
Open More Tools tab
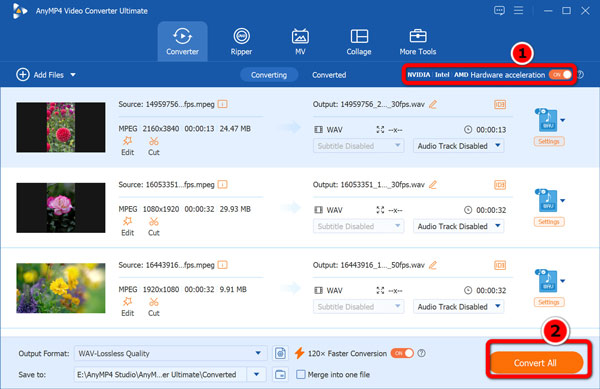point(418,41)
